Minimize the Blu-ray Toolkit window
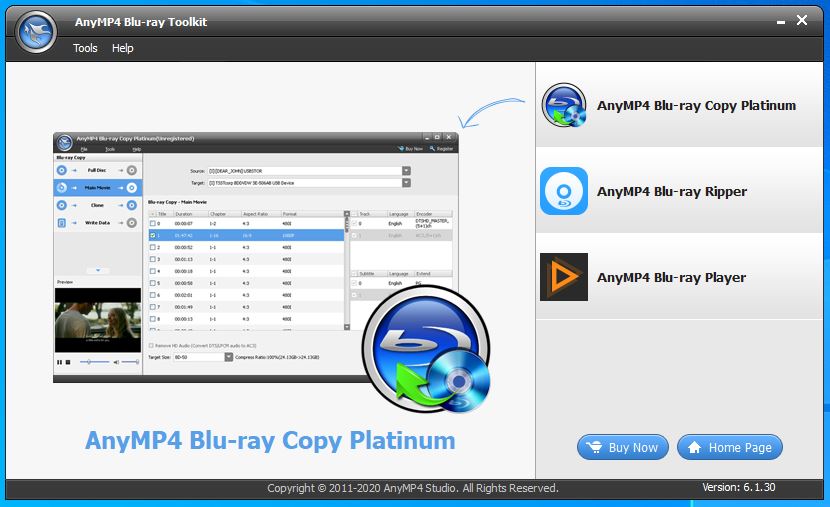830x507 pixels. pyautogui.click(x=781, y=22)
